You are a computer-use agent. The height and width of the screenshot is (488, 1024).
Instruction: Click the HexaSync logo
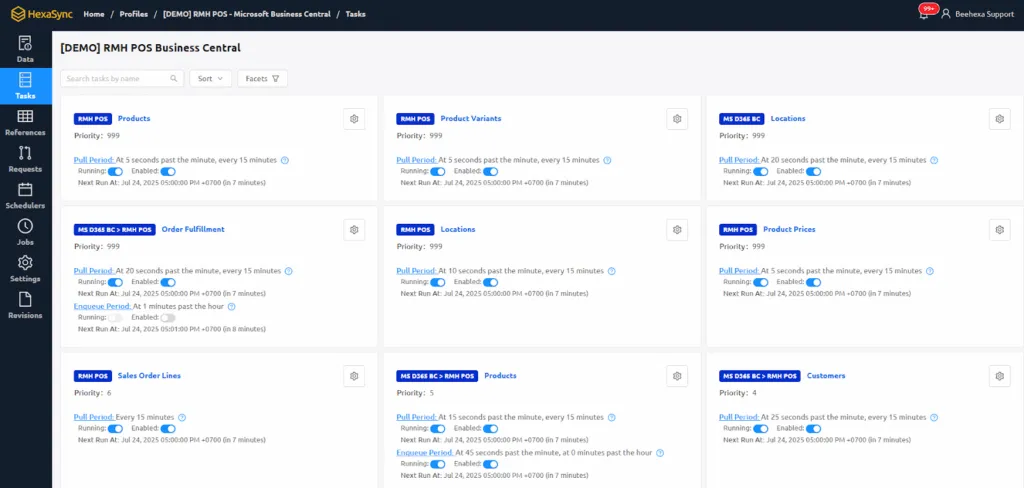point(42,14)
